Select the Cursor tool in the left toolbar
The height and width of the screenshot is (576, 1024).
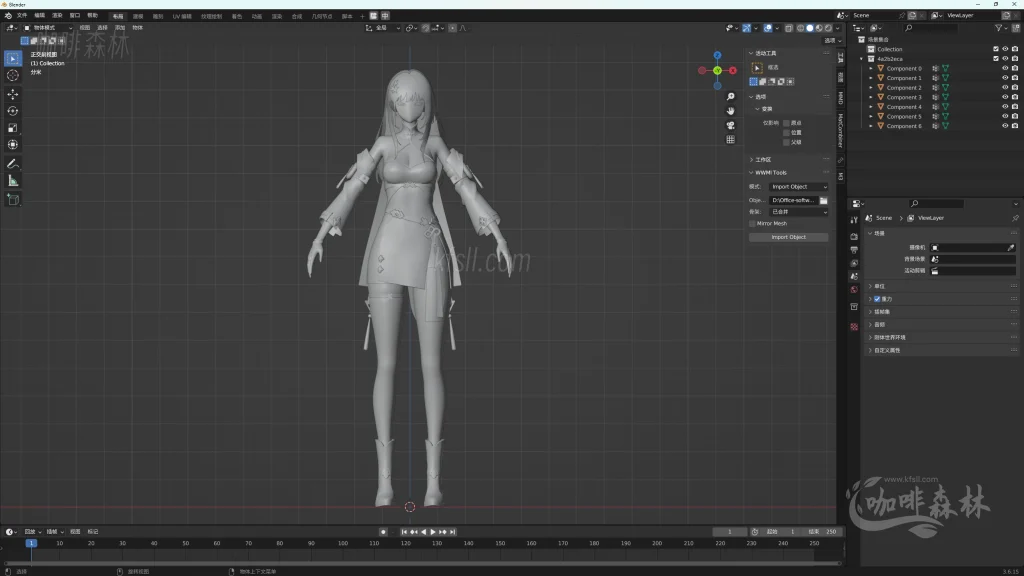(12, 76)
